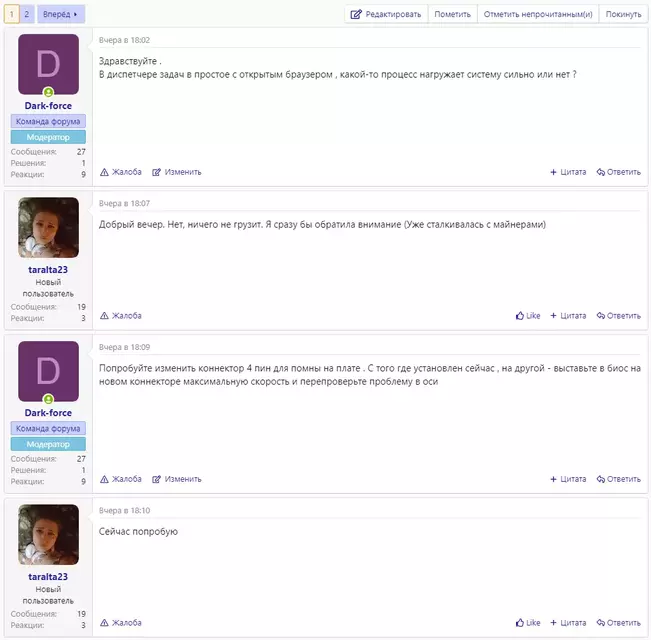Viewport: 651px width, 640px height.
Task: Like the 18:10 post
Action: (528, 623)
